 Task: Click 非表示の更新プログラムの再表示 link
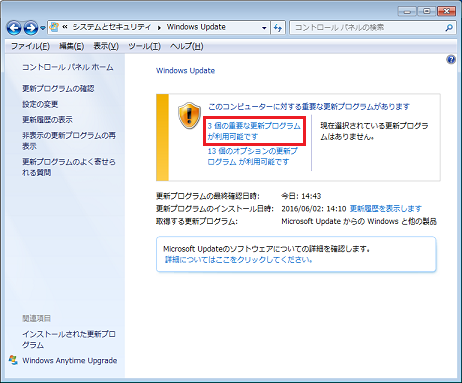click(x=69, y=141)
